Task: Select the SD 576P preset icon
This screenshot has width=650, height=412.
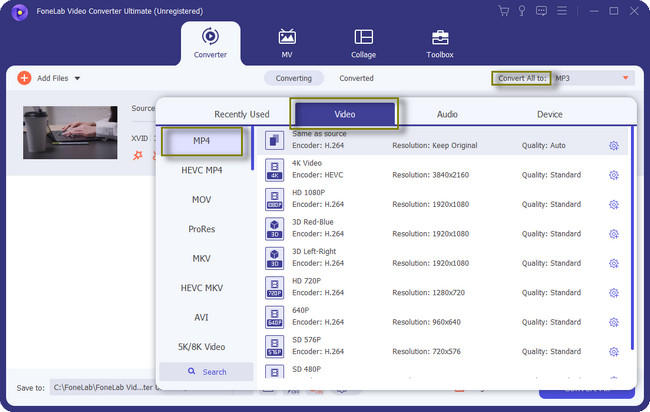Action: click(x=274, y=347)
